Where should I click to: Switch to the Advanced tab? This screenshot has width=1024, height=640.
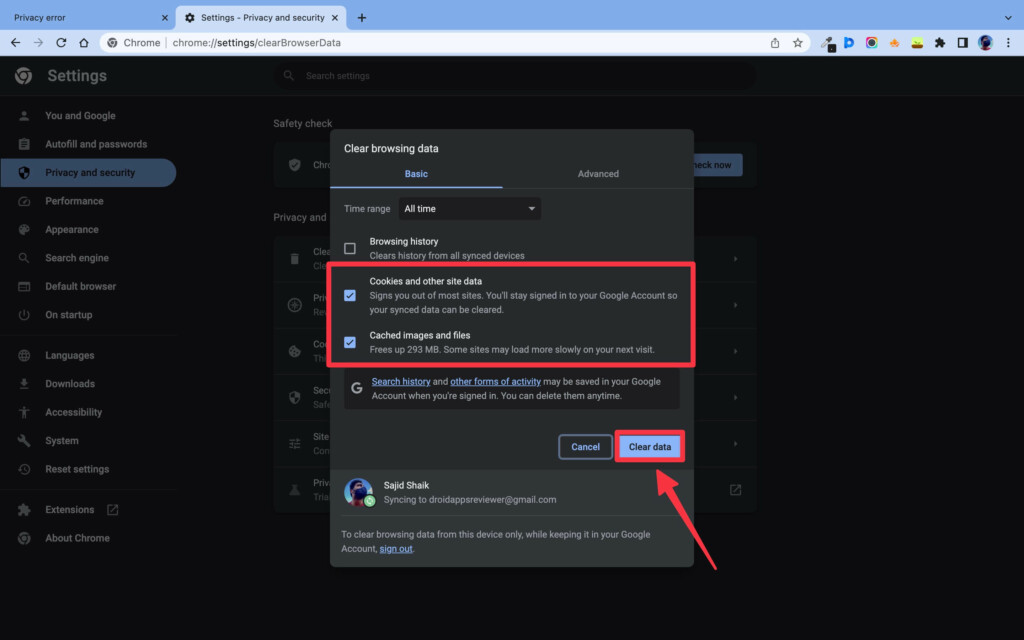coord(598,174)
